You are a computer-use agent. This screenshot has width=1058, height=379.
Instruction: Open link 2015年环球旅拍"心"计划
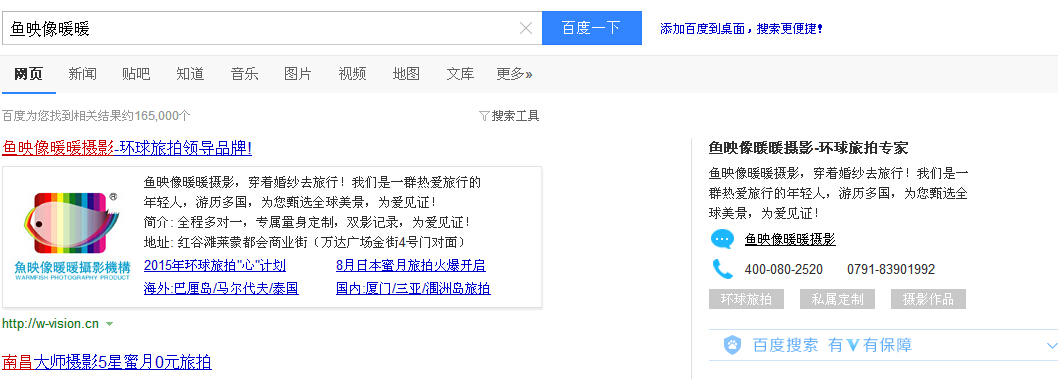pyautogui.click(x=215, y=266)
